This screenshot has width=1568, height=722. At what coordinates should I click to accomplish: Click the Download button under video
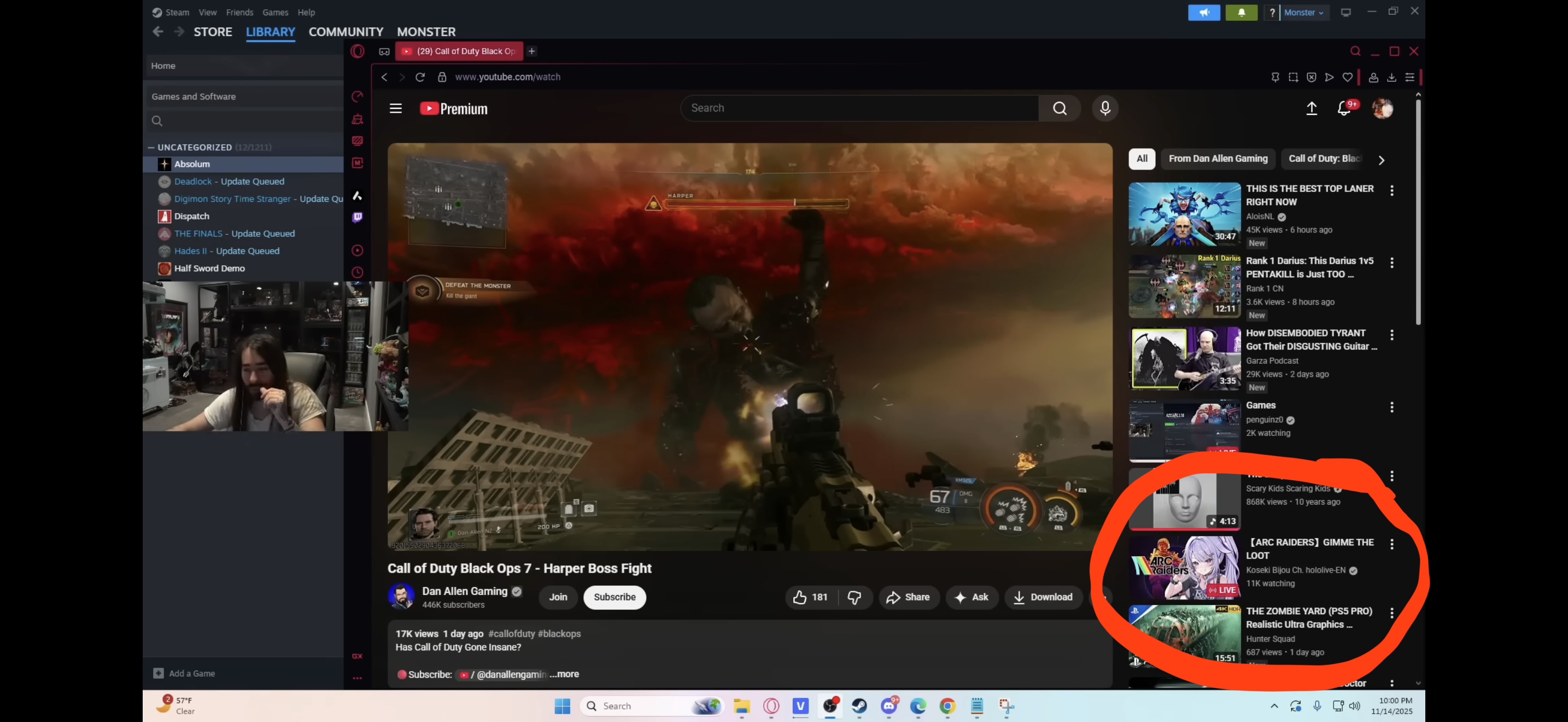pyautogui.click(x=1043, y=597)
